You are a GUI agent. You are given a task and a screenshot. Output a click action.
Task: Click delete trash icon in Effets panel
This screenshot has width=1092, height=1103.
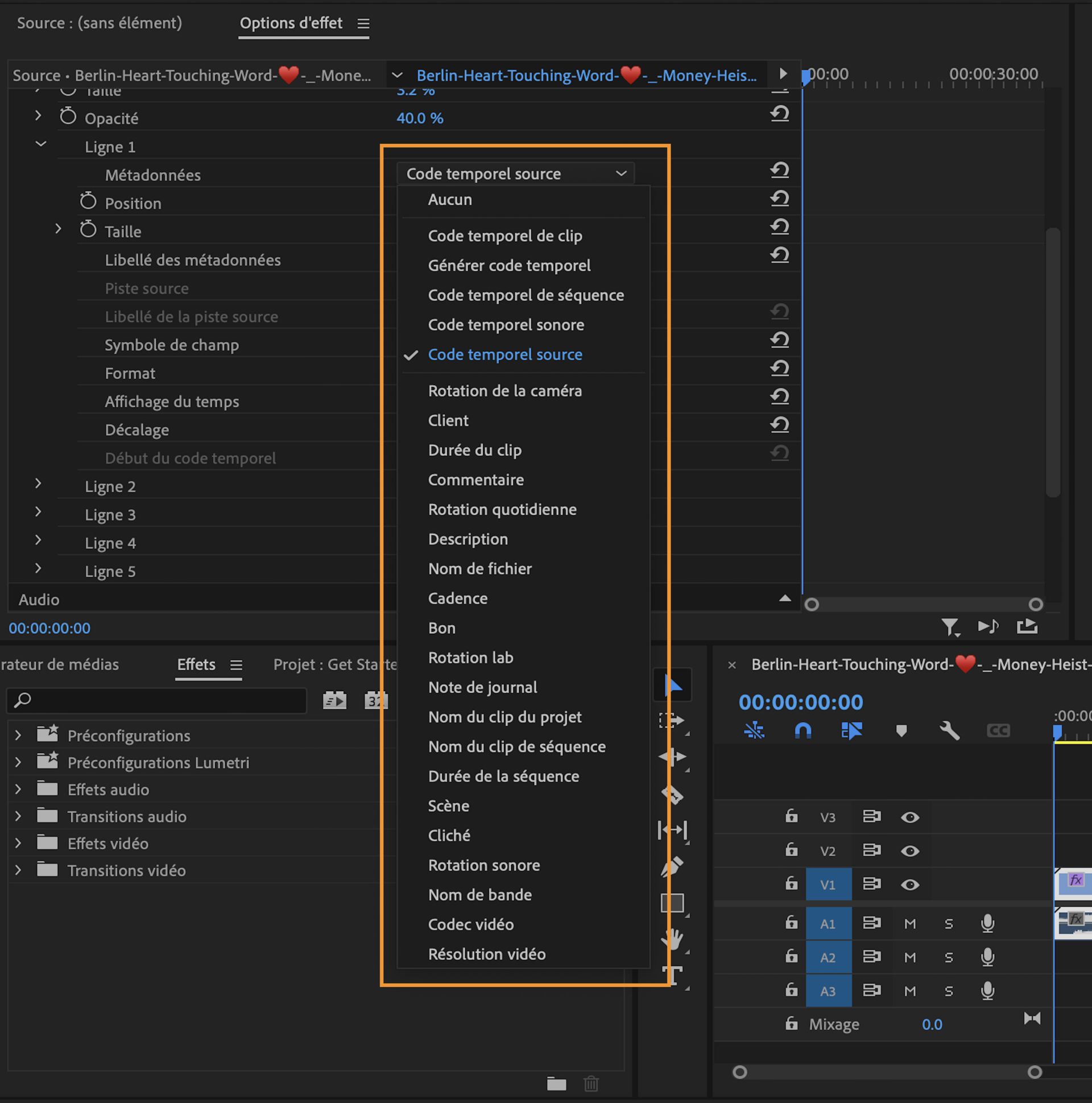pyautogui.click(x=591, y=1084)
